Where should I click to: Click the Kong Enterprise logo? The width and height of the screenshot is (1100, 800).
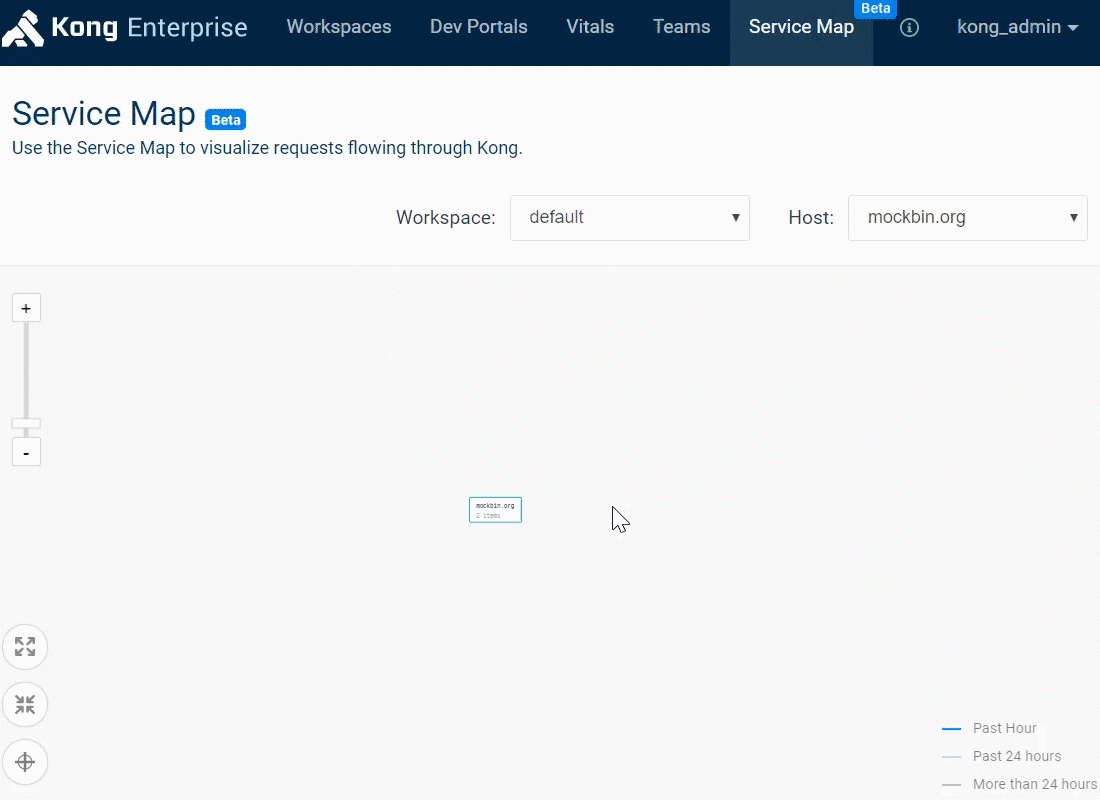tap(125, 28)
